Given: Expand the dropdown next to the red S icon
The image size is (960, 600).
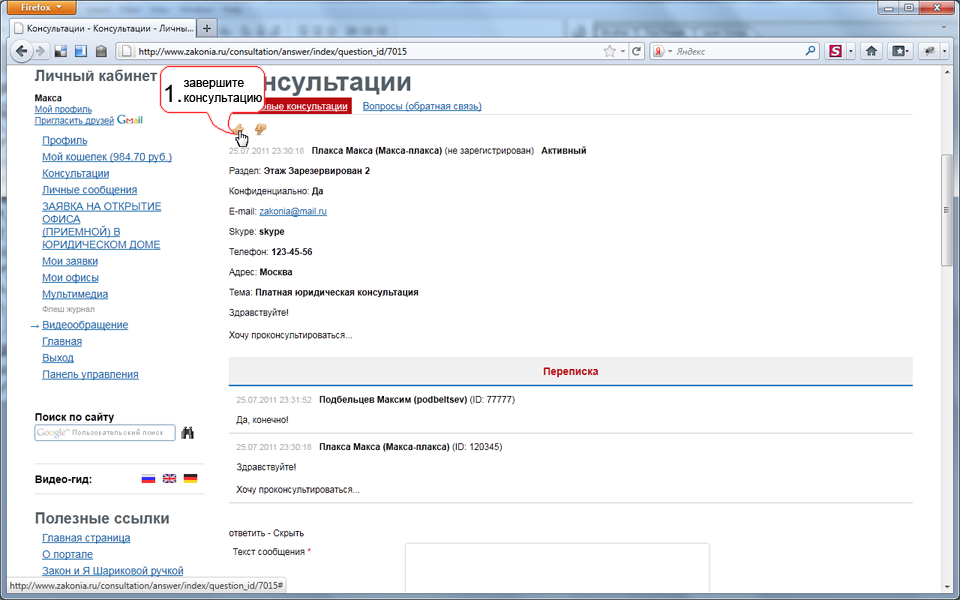Looking at the screenshot, I should [850, 51].
